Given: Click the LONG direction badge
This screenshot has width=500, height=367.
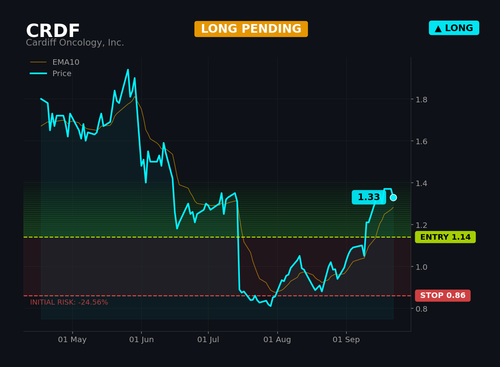Looking at the screenshot, I should (x=454, y=28).
